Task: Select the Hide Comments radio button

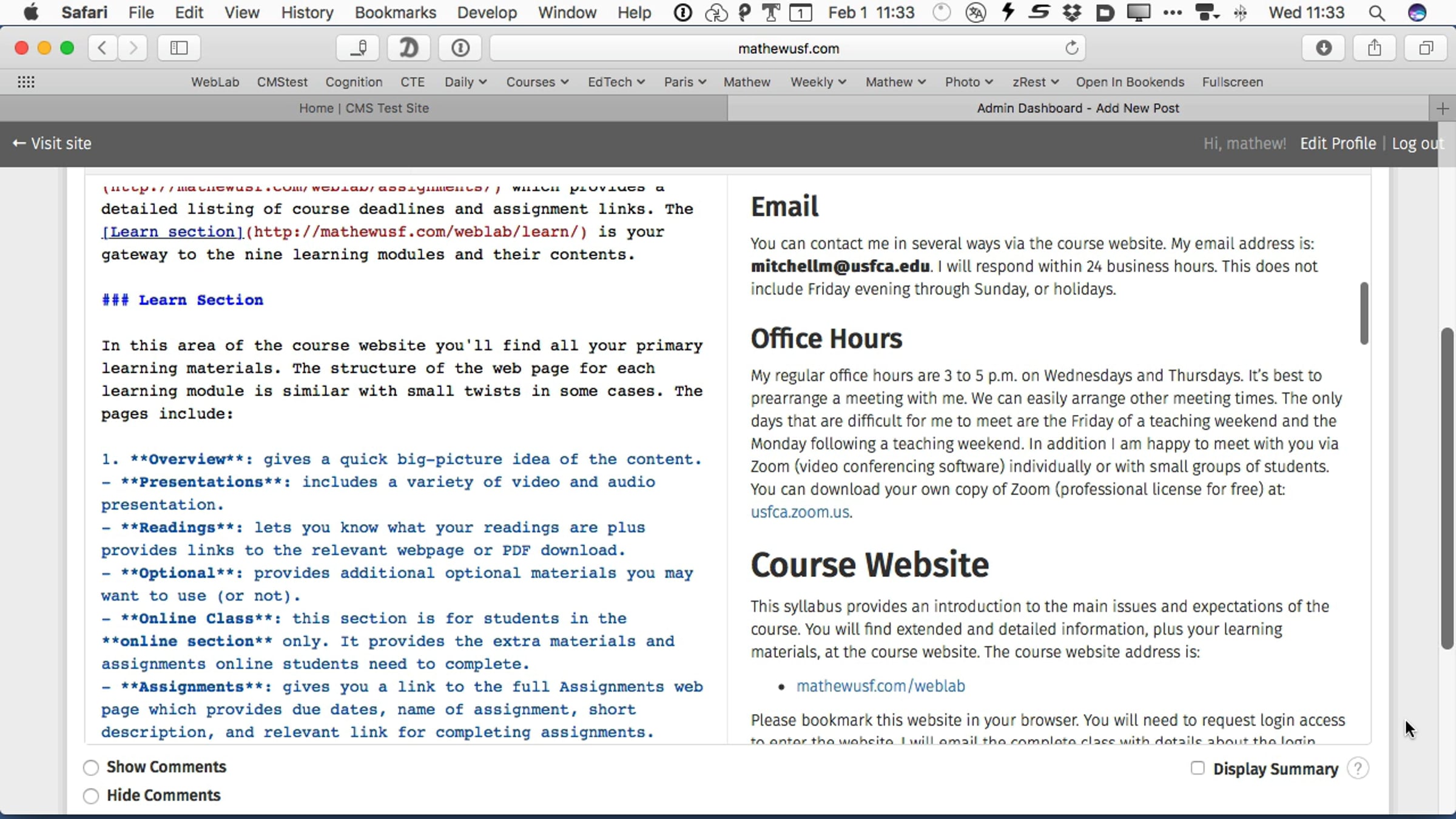Action: point(91,796)
